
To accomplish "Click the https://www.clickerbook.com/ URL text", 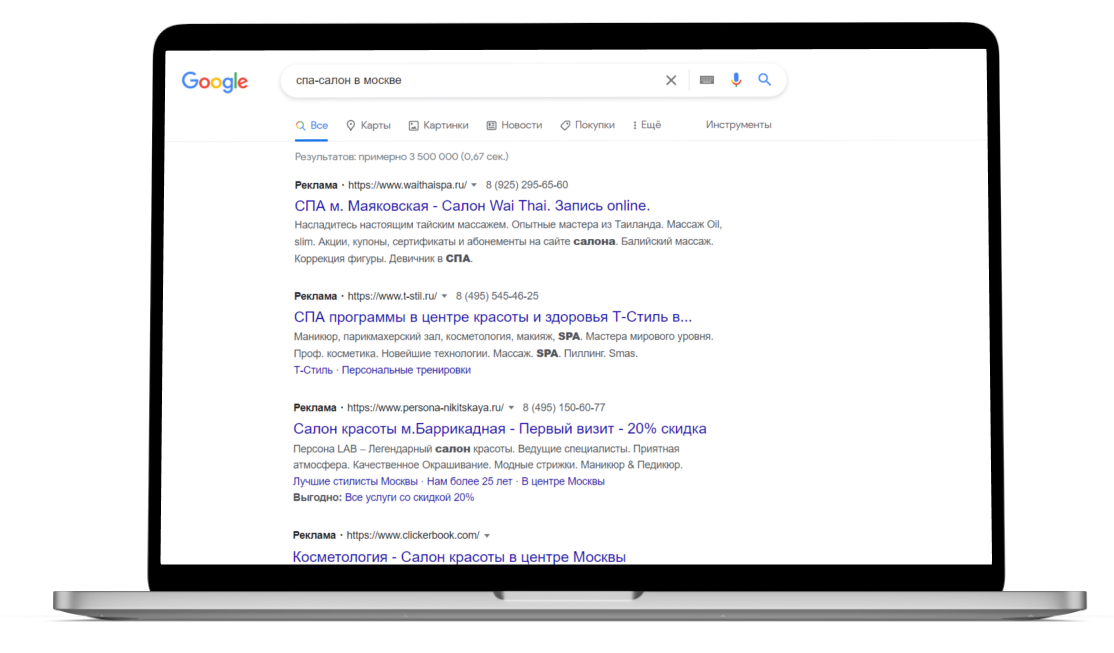I will pyautogui.click(x=413, y=536).
